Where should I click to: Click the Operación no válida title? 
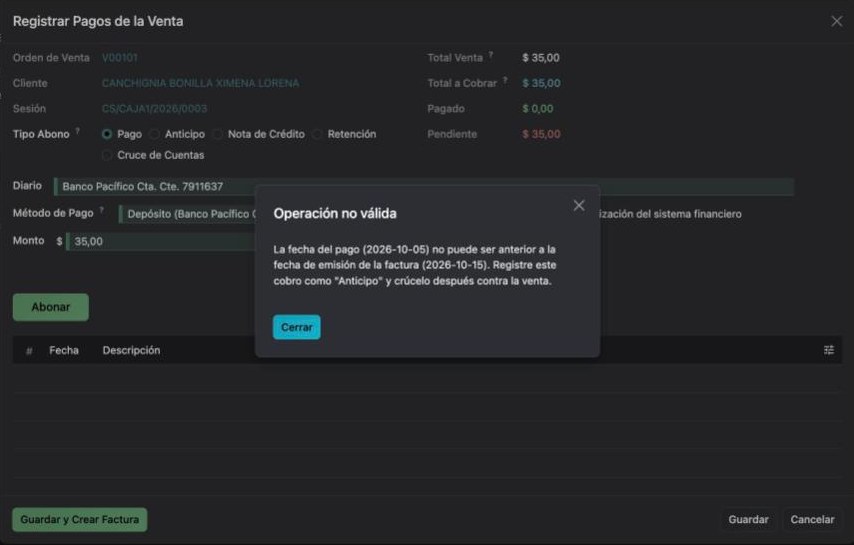click(335, 213)
